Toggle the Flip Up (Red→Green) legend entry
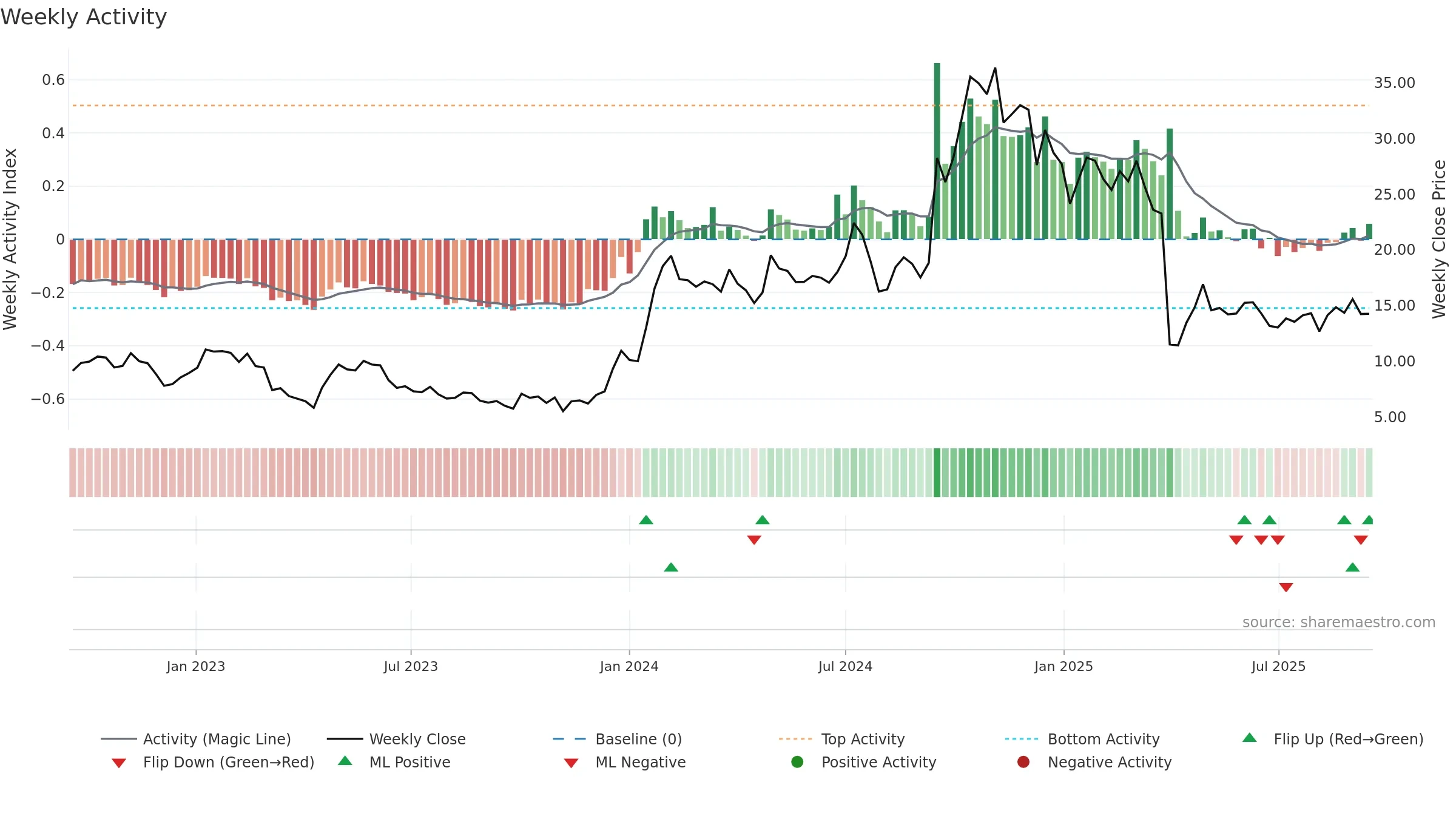Screen dimensions: 1456x819 click(1333, 739)
